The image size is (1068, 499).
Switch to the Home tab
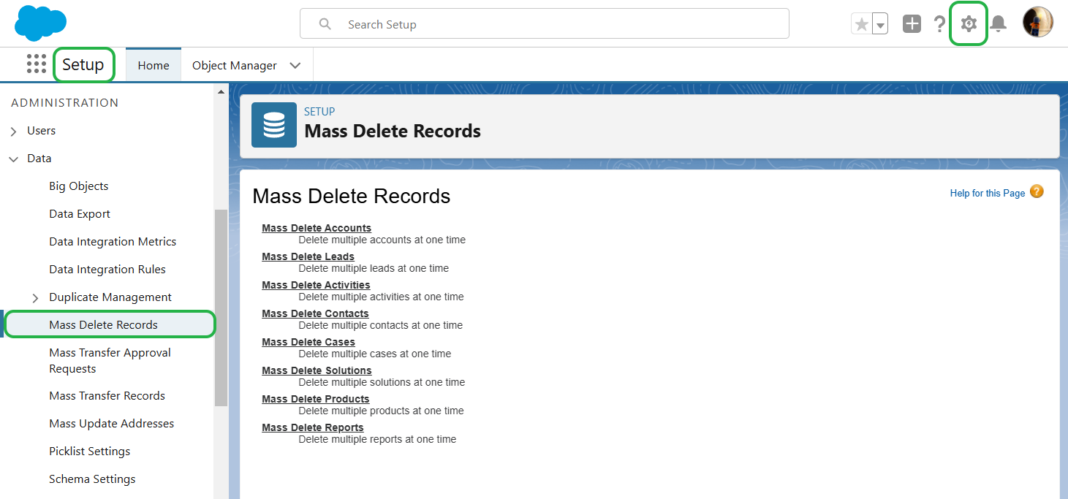click(x=153, y=65)
